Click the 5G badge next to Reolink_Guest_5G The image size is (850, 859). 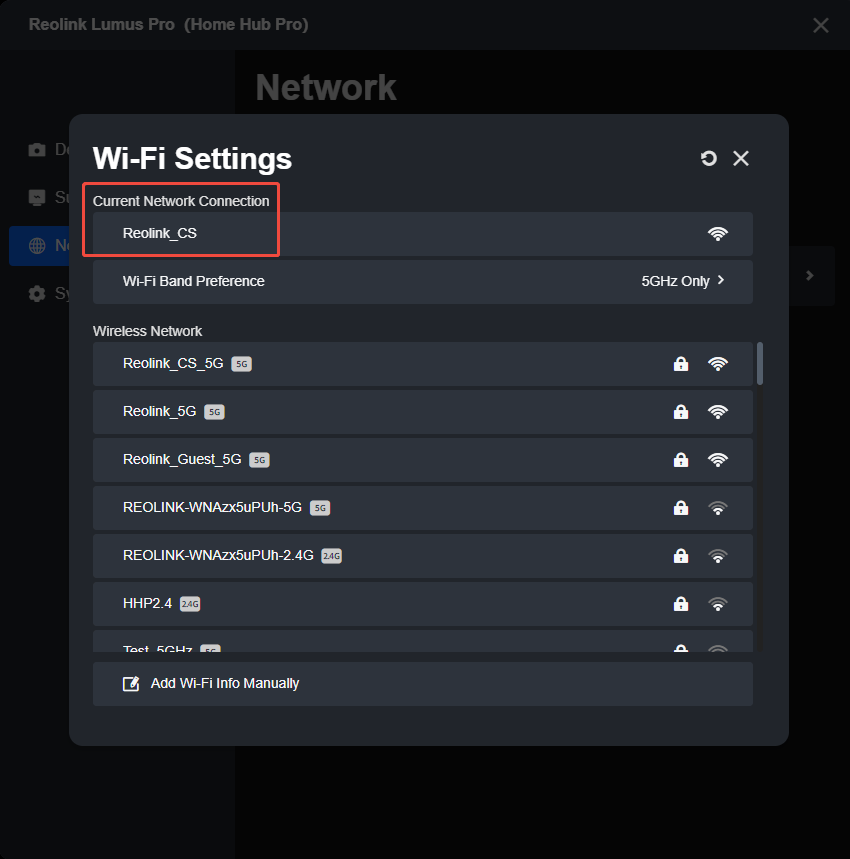[260, 460]
